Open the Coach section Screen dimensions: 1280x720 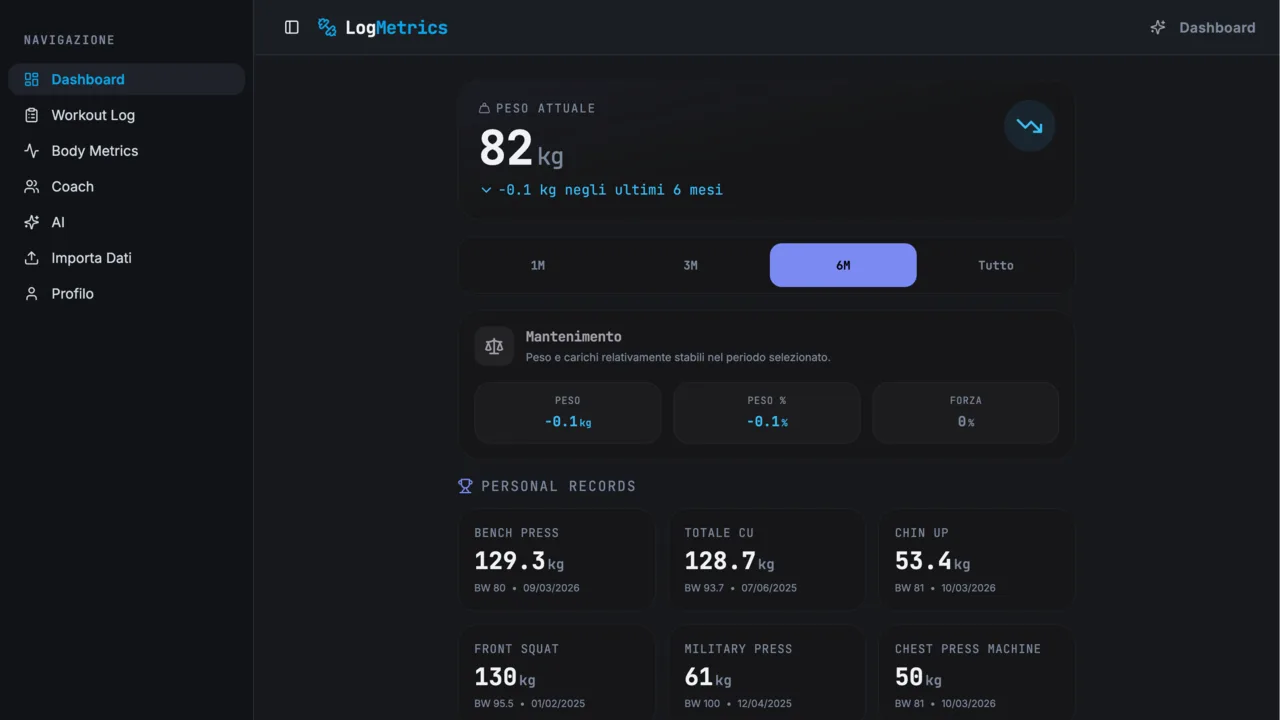pyautogui.click(x=126, y=186)
